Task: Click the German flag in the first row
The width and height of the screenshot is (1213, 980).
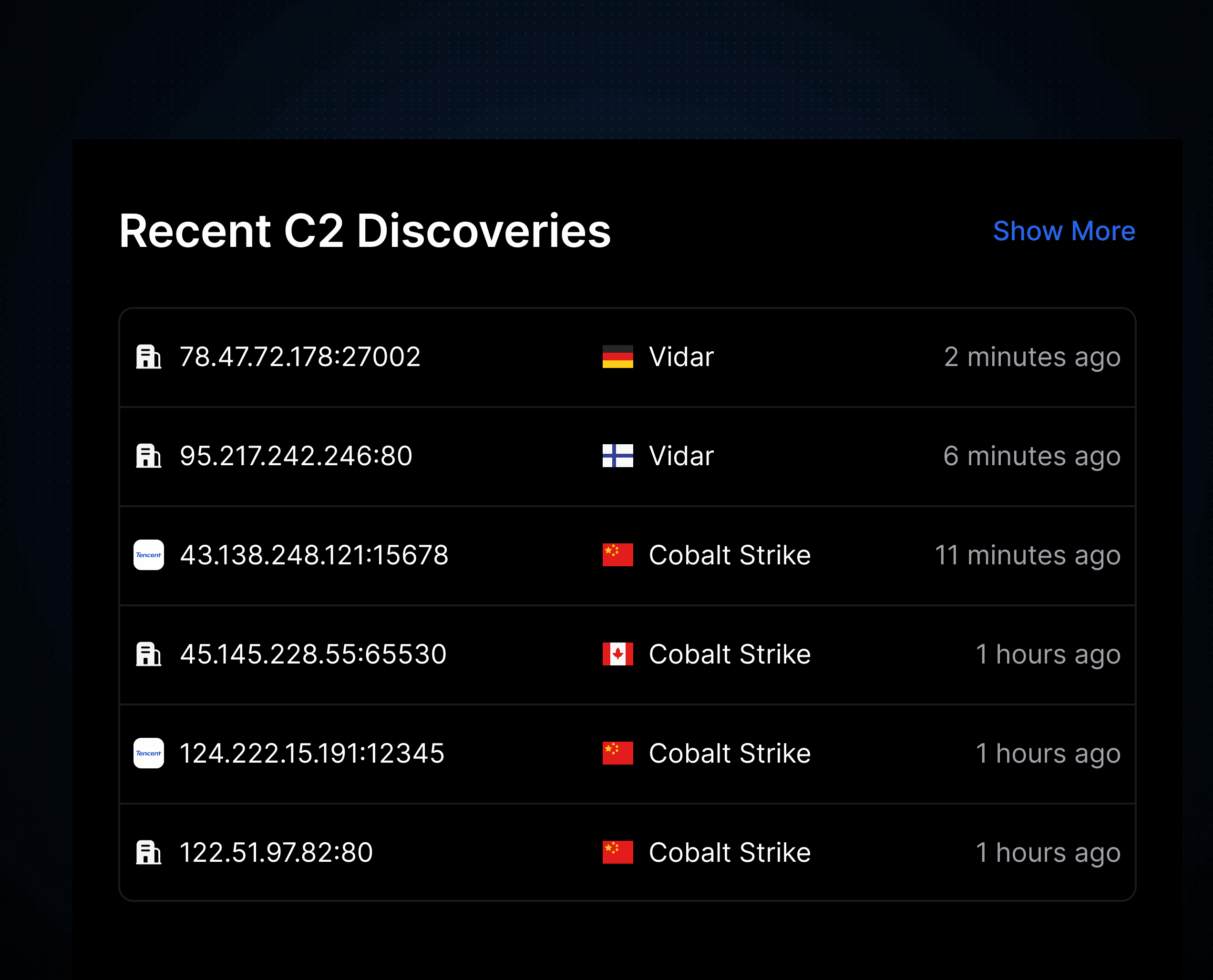Action: [617, 357]
